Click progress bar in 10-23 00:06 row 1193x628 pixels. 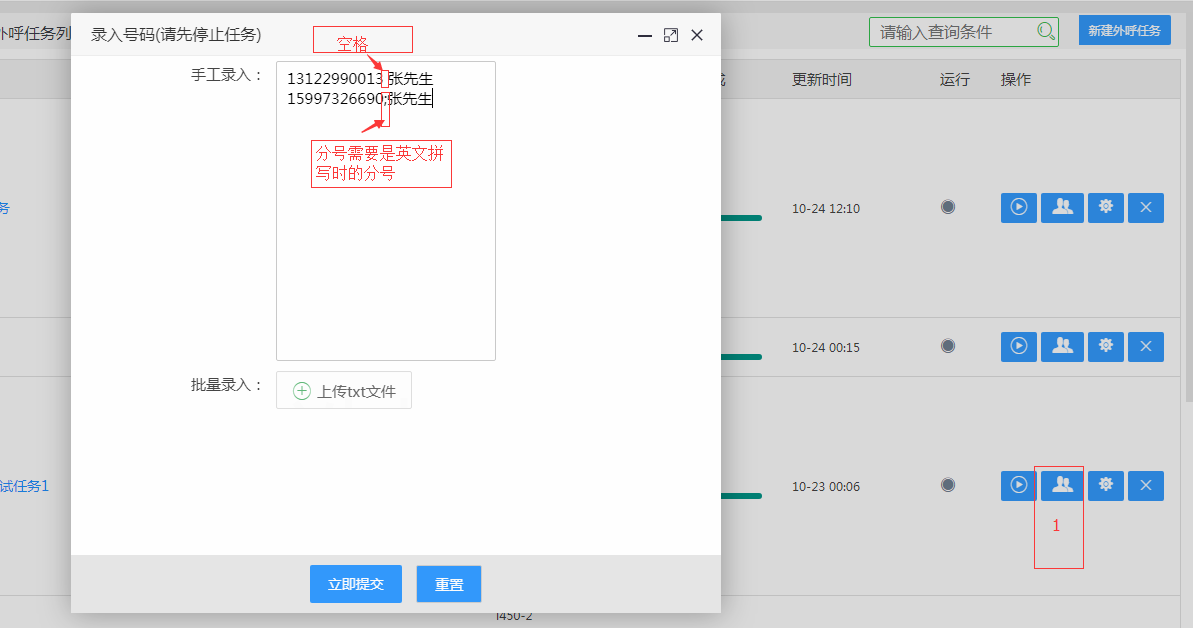(x=741, y=495)
